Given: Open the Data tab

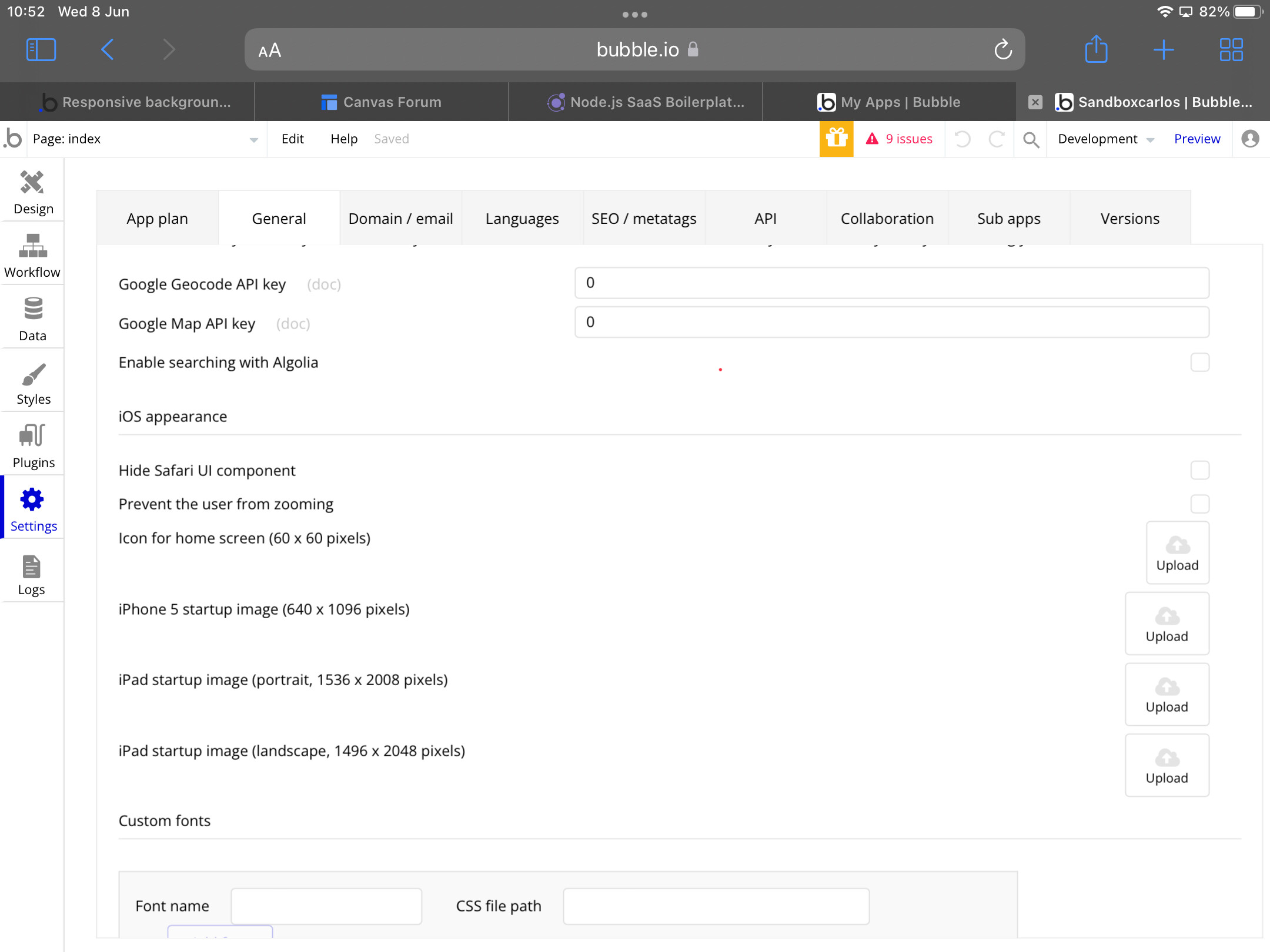Looking at the screenshot, I should pyautogui.click(x=32, y=319).
